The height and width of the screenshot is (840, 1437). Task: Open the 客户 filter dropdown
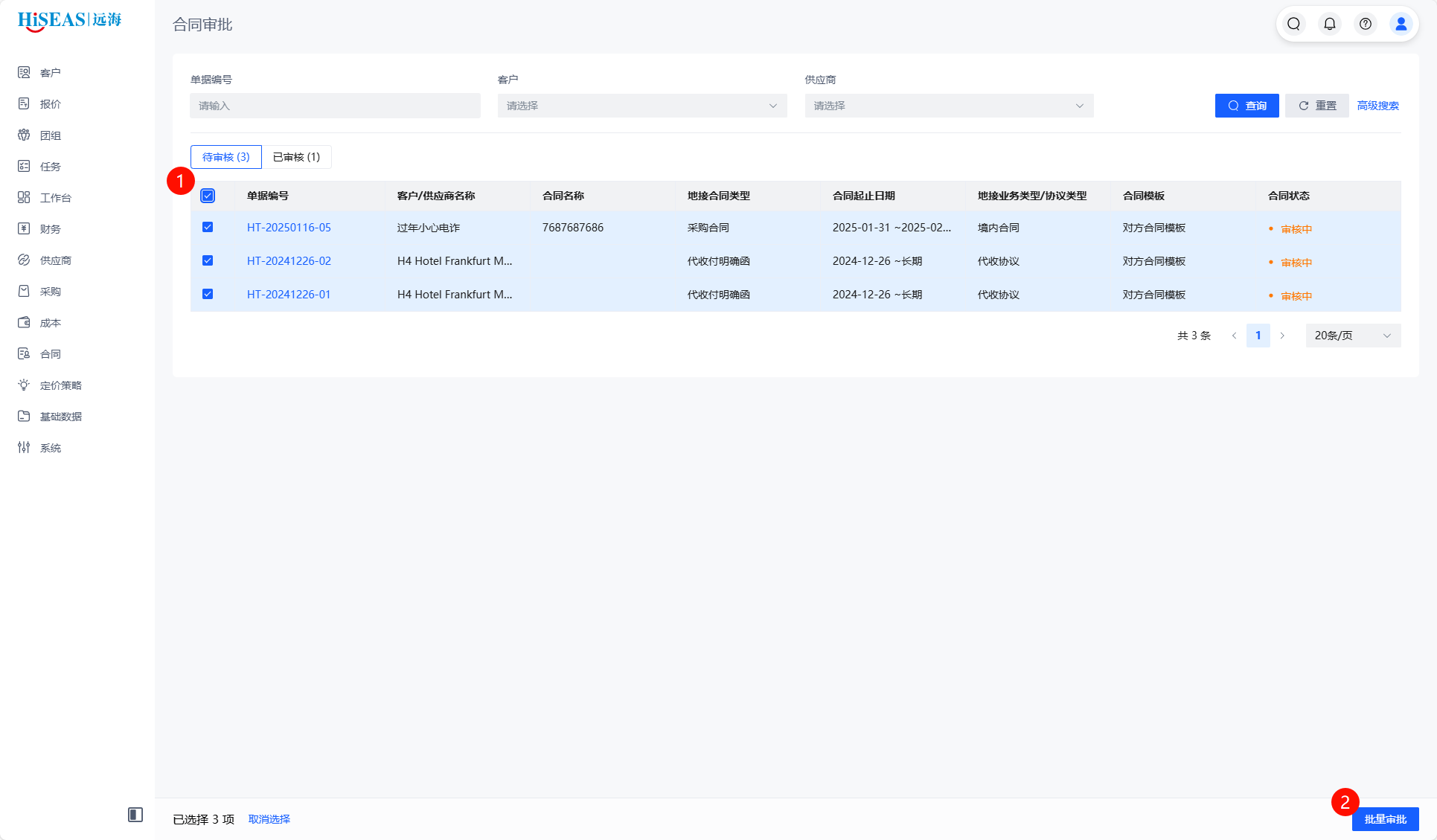tap(642, 106)
